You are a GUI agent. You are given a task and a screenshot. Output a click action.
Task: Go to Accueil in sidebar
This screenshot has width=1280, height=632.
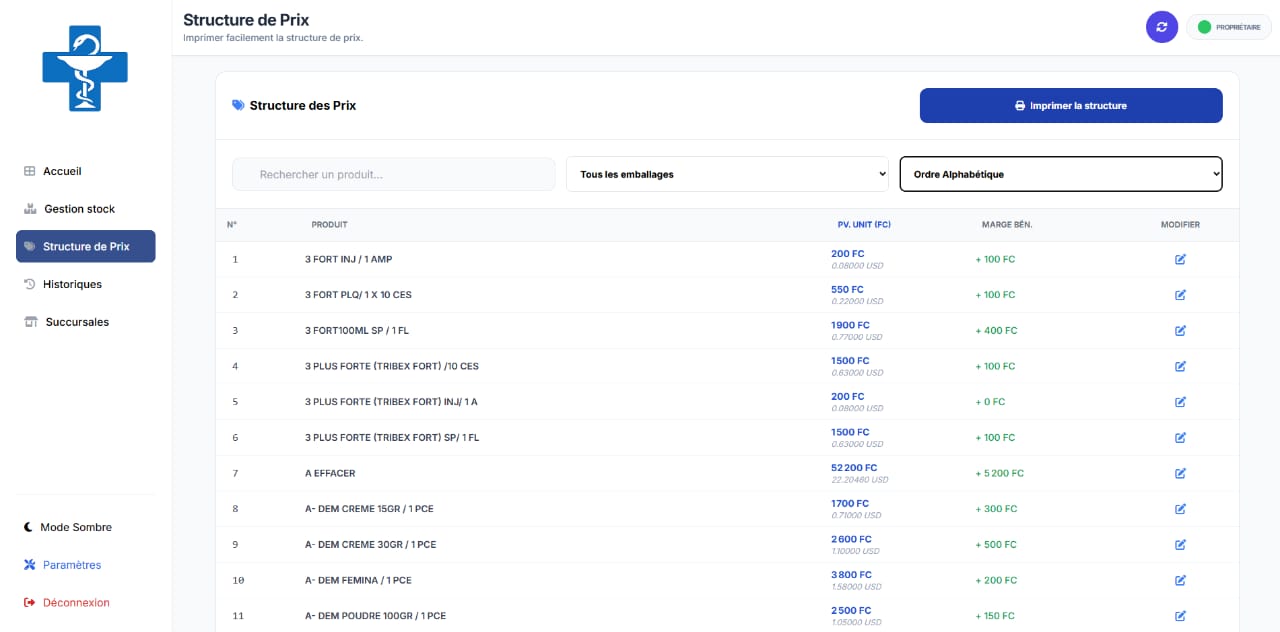85,171
